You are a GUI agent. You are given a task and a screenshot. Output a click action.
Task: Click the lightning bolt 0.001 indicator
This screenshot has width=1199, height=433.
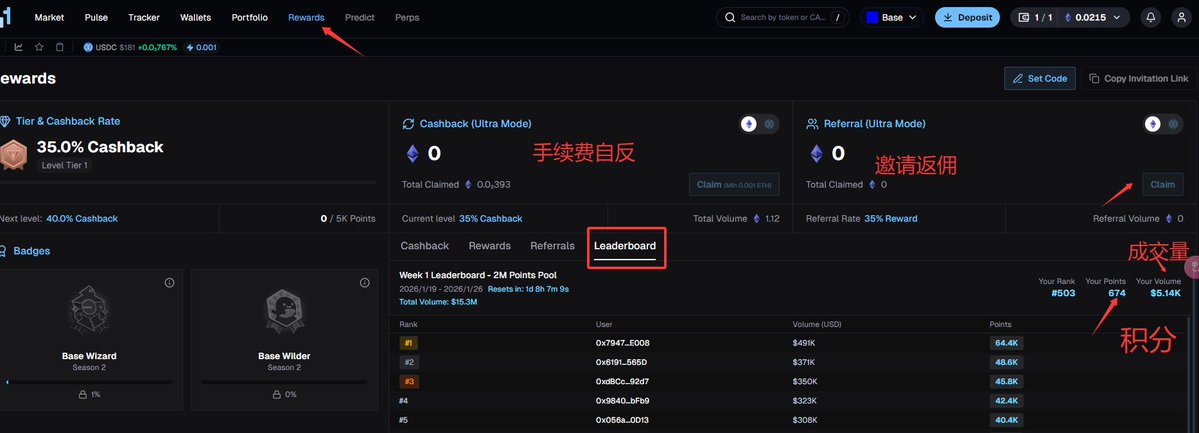coord(202,47)
